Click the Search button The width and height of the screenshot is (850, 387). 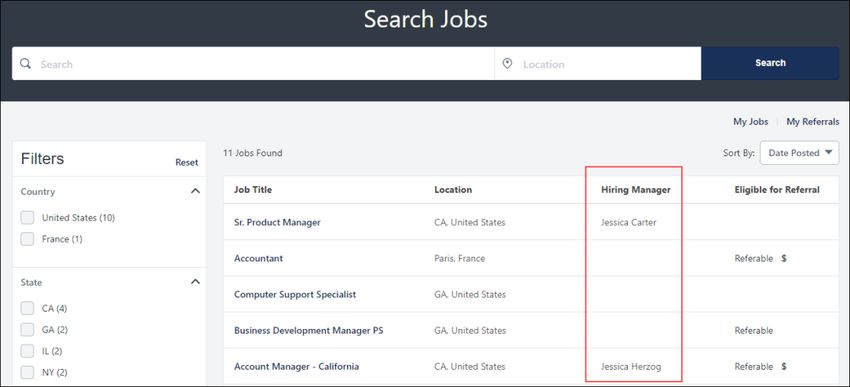coord(770,63)
